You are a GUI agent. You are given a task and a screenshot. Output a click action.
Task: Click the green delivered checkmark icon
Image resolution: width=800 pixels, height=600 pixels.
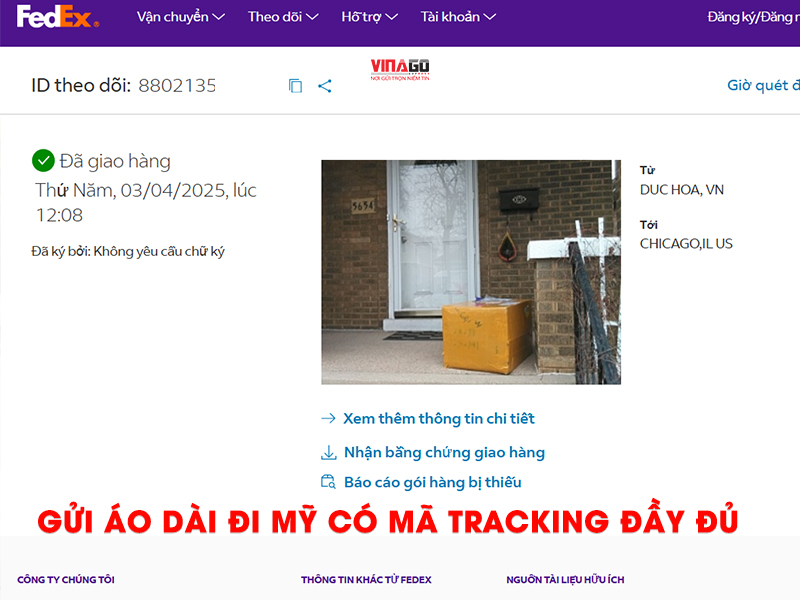[x=43, y=161]
